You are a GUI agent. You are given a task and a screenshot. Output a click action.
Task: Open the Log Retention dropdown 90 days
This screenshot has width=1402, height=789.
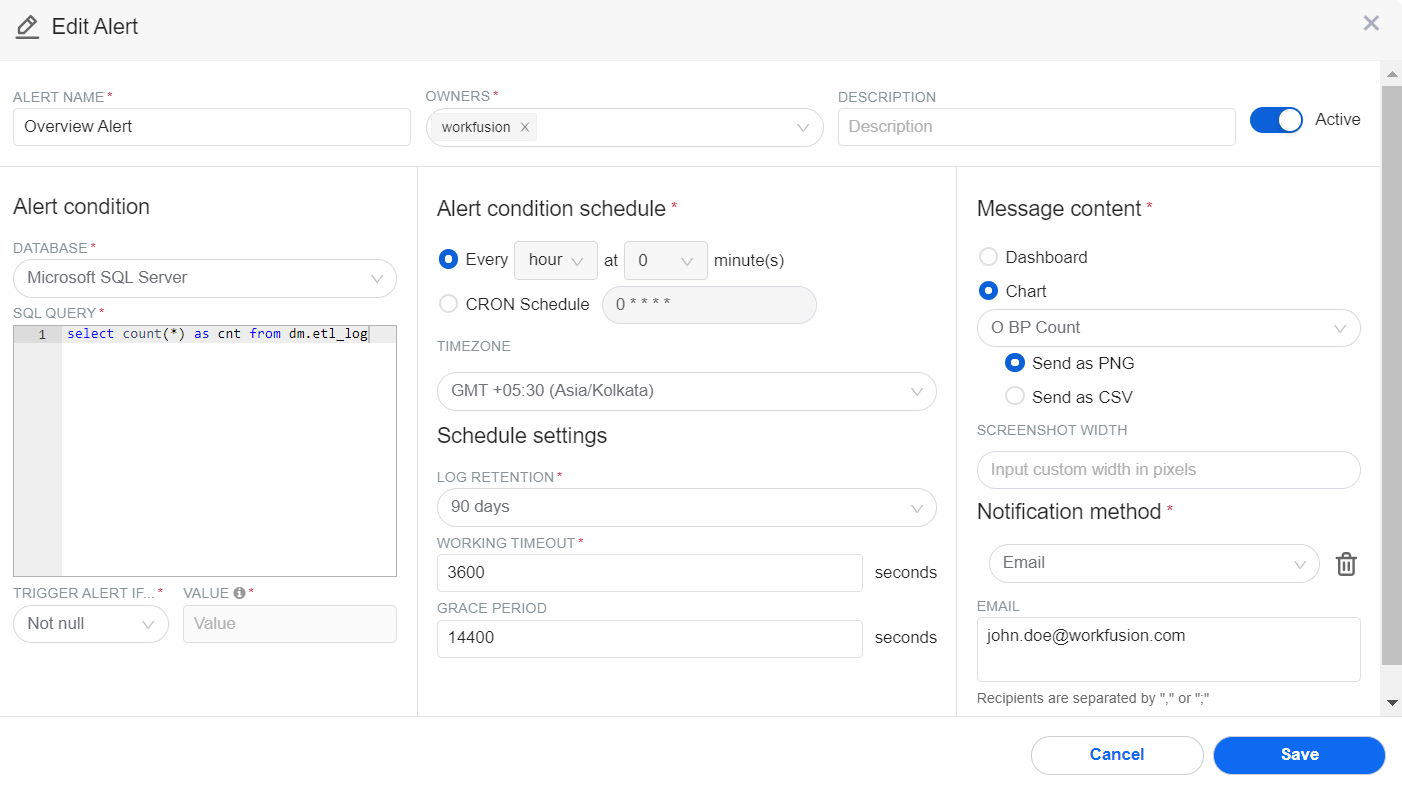(687, 507)
